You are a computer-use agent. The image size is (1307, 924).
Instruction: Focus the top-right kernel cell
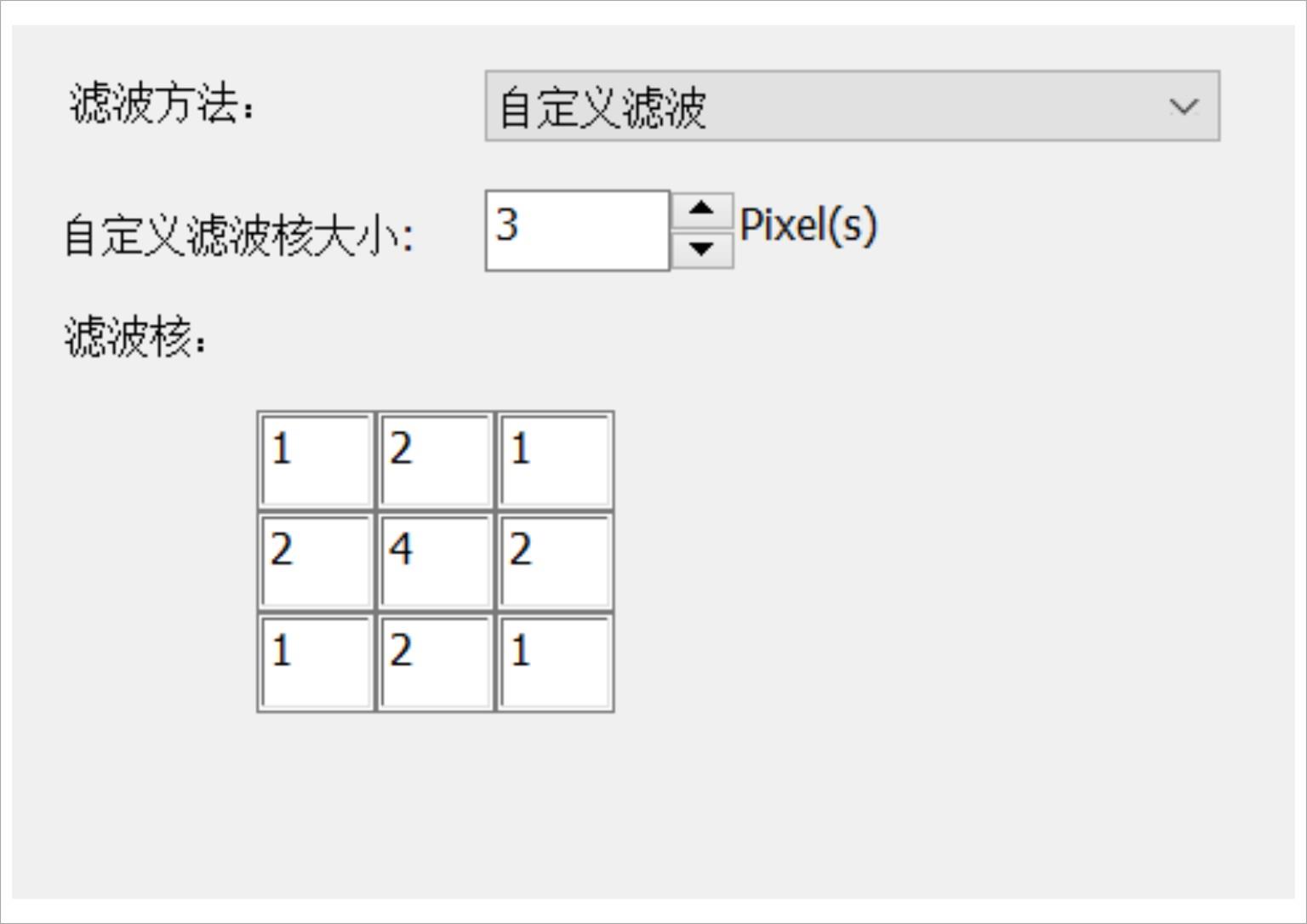555,459
